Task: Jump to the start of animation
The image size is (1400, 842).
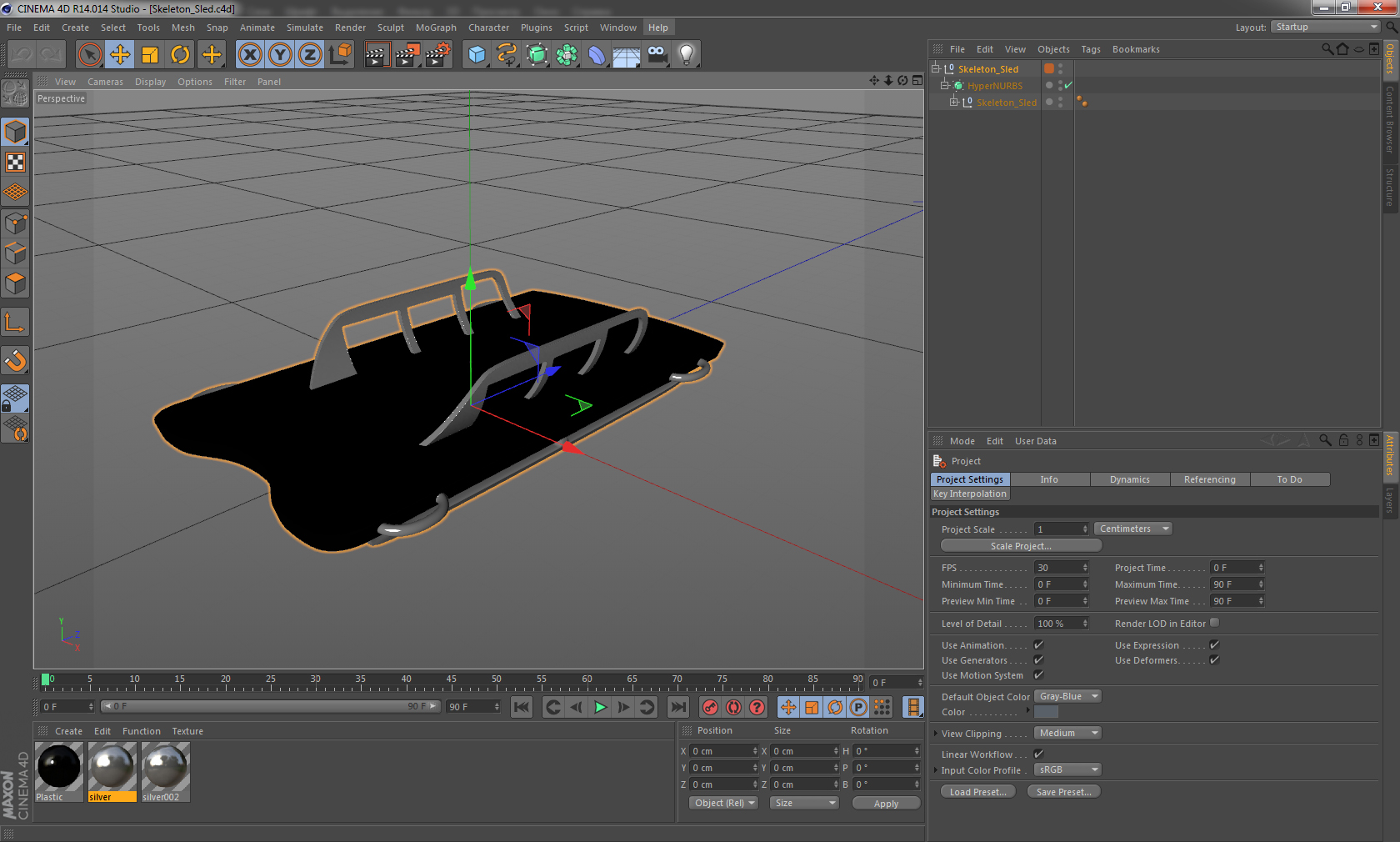Action: coord(522,707)
